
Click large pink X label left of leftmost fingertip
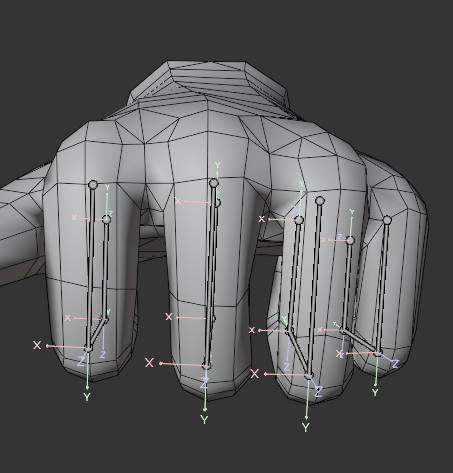tap(37, 345)
